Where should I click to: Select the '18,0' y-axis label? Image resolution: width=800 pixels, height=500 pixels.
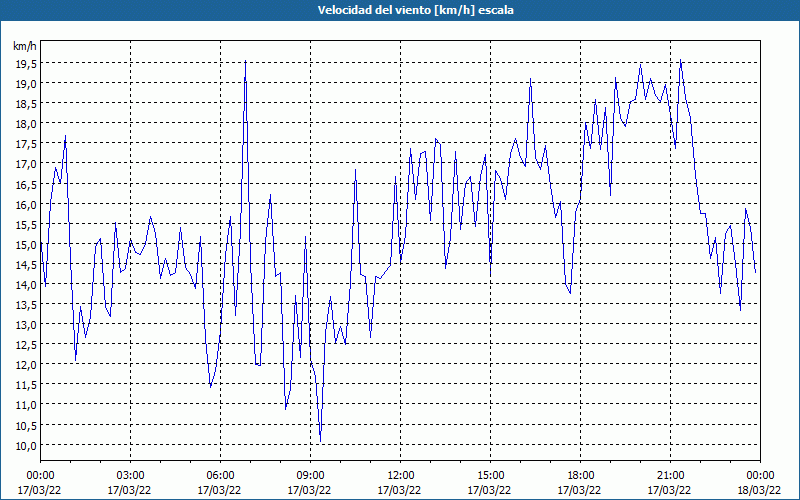[x=25, y=123]
